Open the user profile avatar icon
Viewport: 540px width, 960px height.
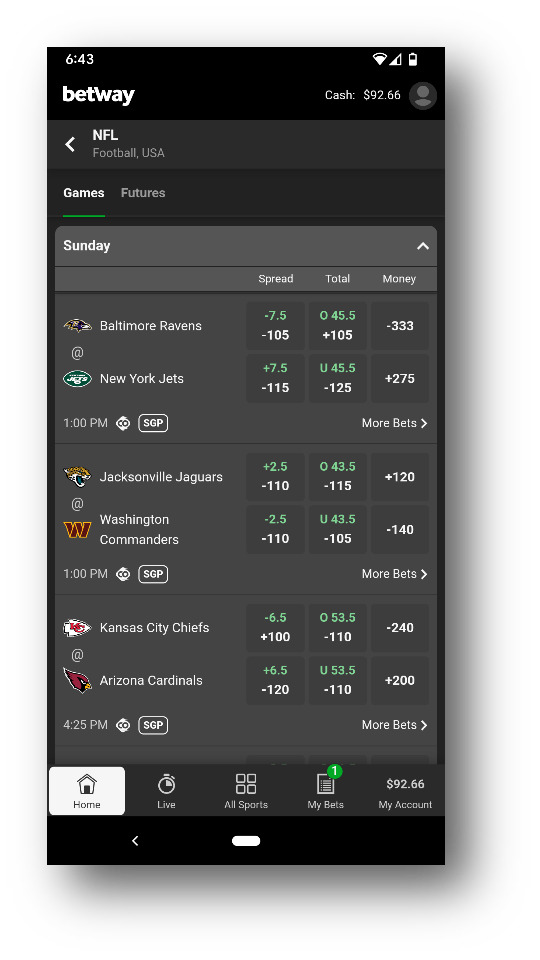click(422, 96)
